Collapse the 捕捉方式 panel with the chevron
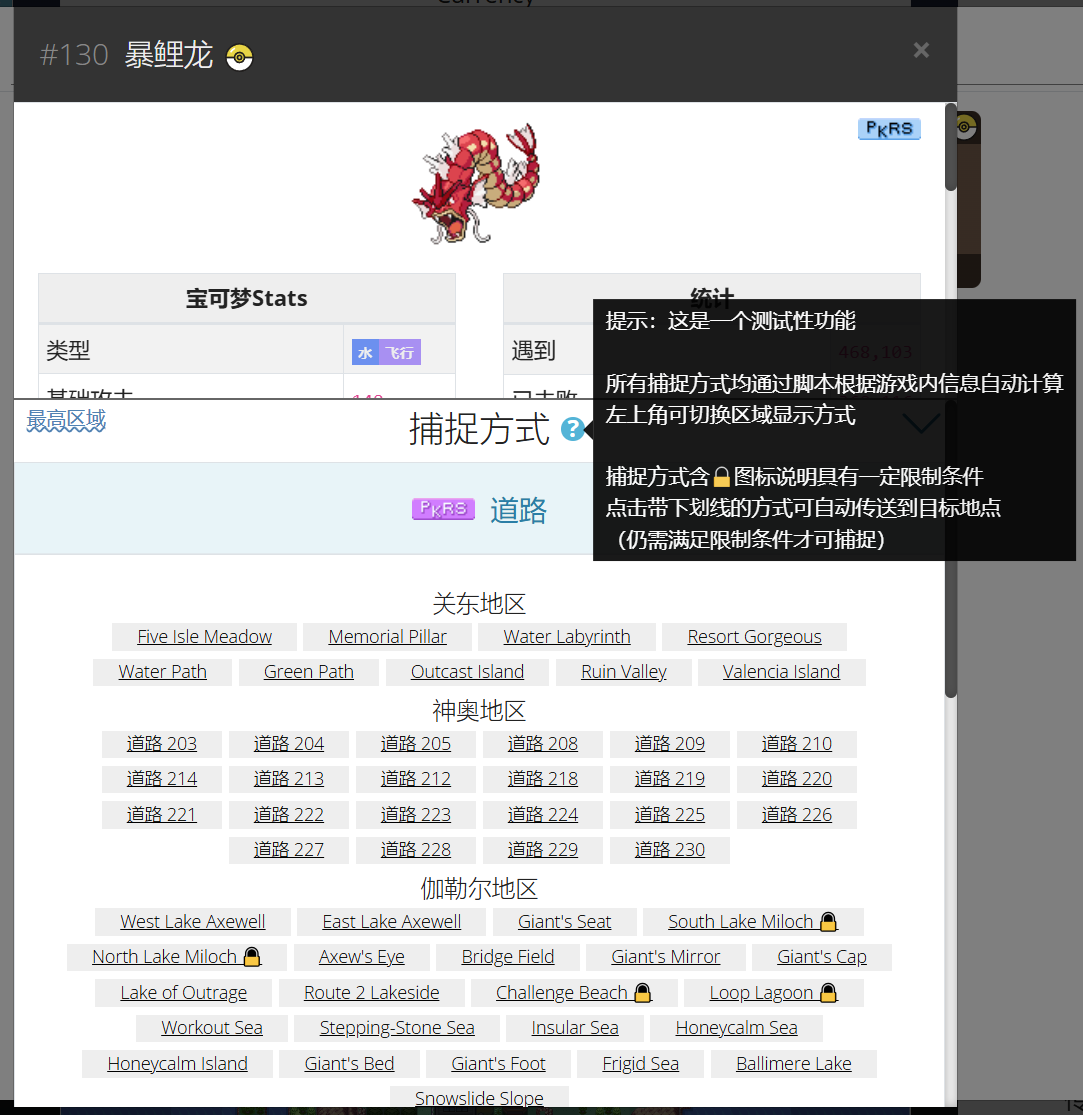The image size is (1083, 1115). coord(920,424)
